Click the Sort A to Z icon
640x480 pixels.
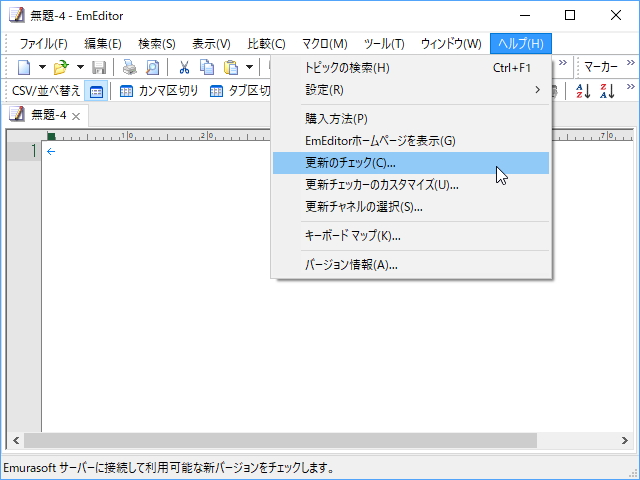(583, 91)
